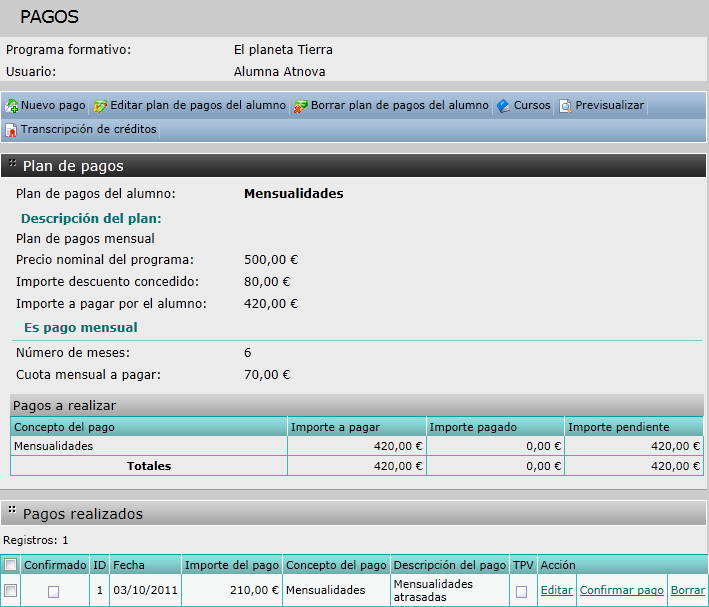Click the Mensualidades plan name in bold
709x607 pixels.
coord(293,194)
